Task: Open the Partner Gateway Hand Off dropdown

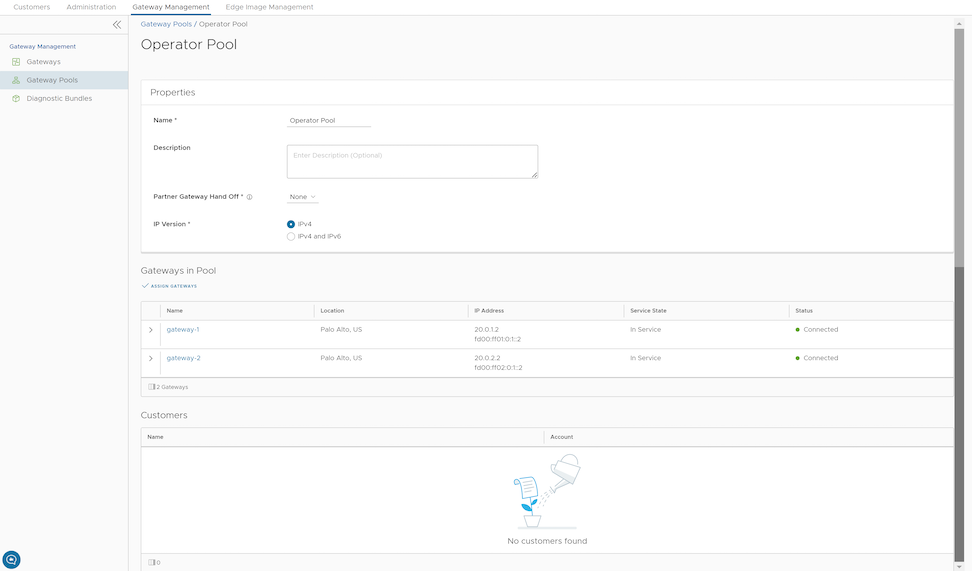Action: (302, 197)
